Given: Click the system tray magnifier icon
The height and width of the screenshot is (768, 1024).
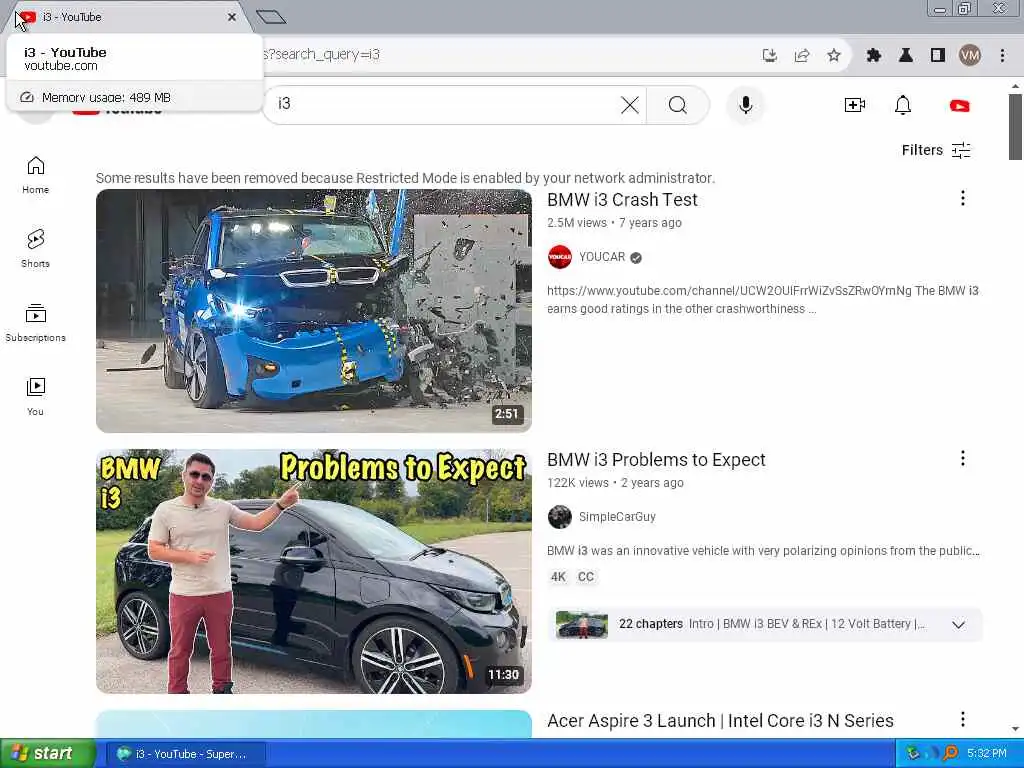Looking at the screenshot, I should (x=951, y=753).
